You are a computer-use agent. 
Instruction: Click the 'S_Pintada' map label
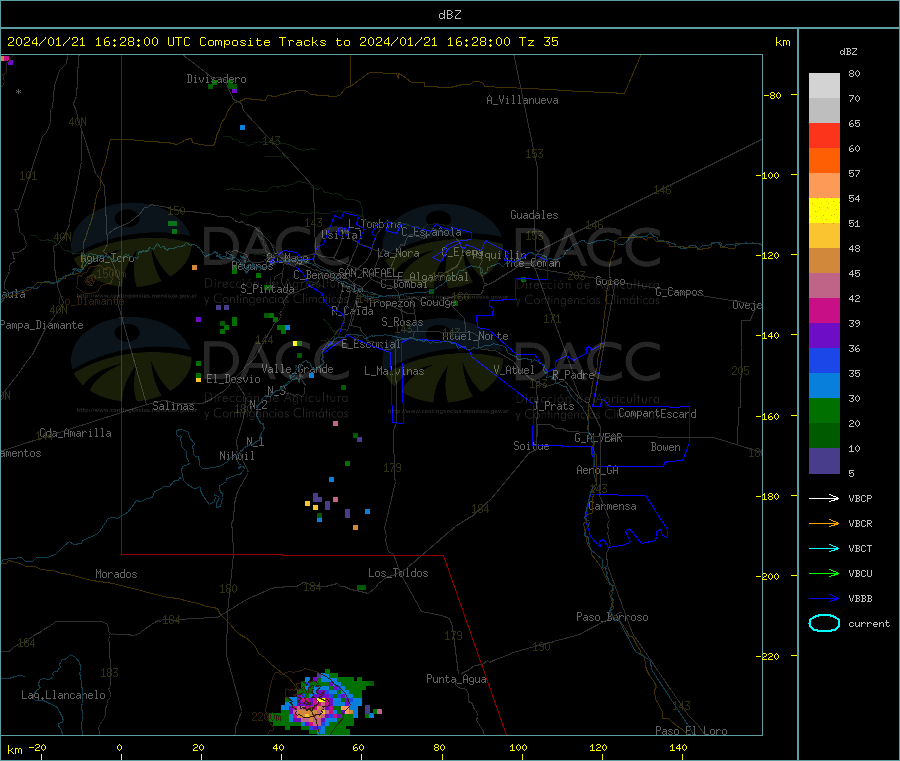pyautogui.click(x=267, y=289)
